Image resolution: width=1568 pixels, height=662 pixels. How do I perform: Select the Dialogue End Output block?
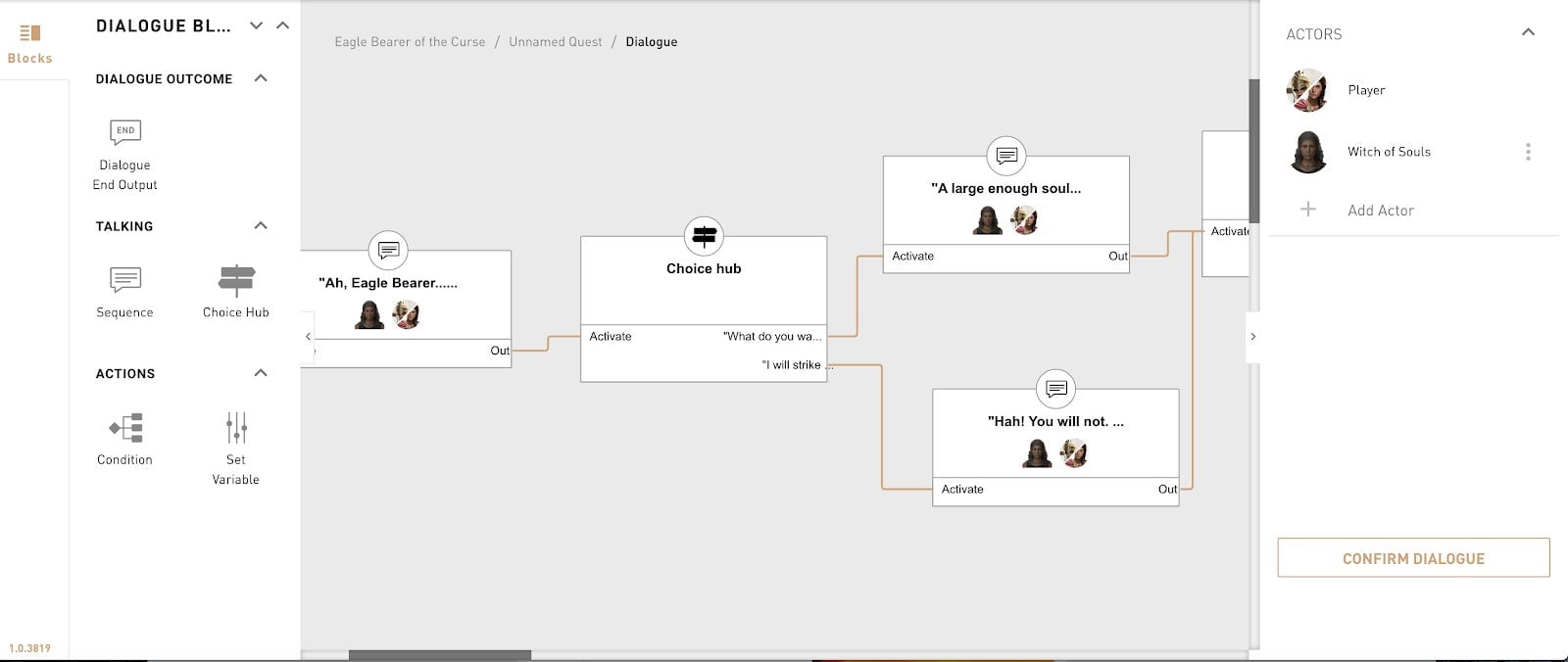(125, 132)
